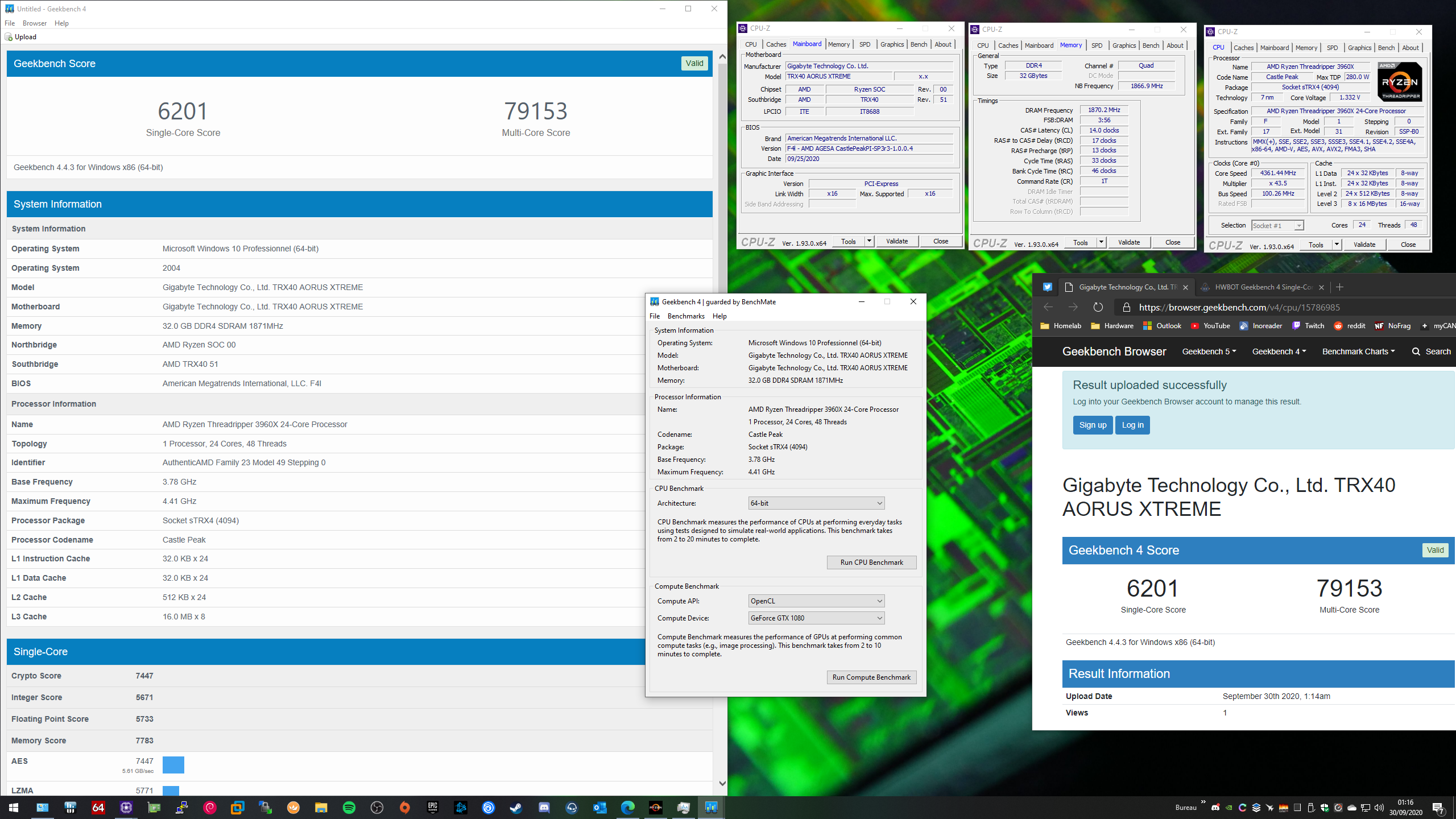The width and height of the screenshot is (1456, 819).
Task: Open Steam from the taskbar
Action: pos(516,808)
